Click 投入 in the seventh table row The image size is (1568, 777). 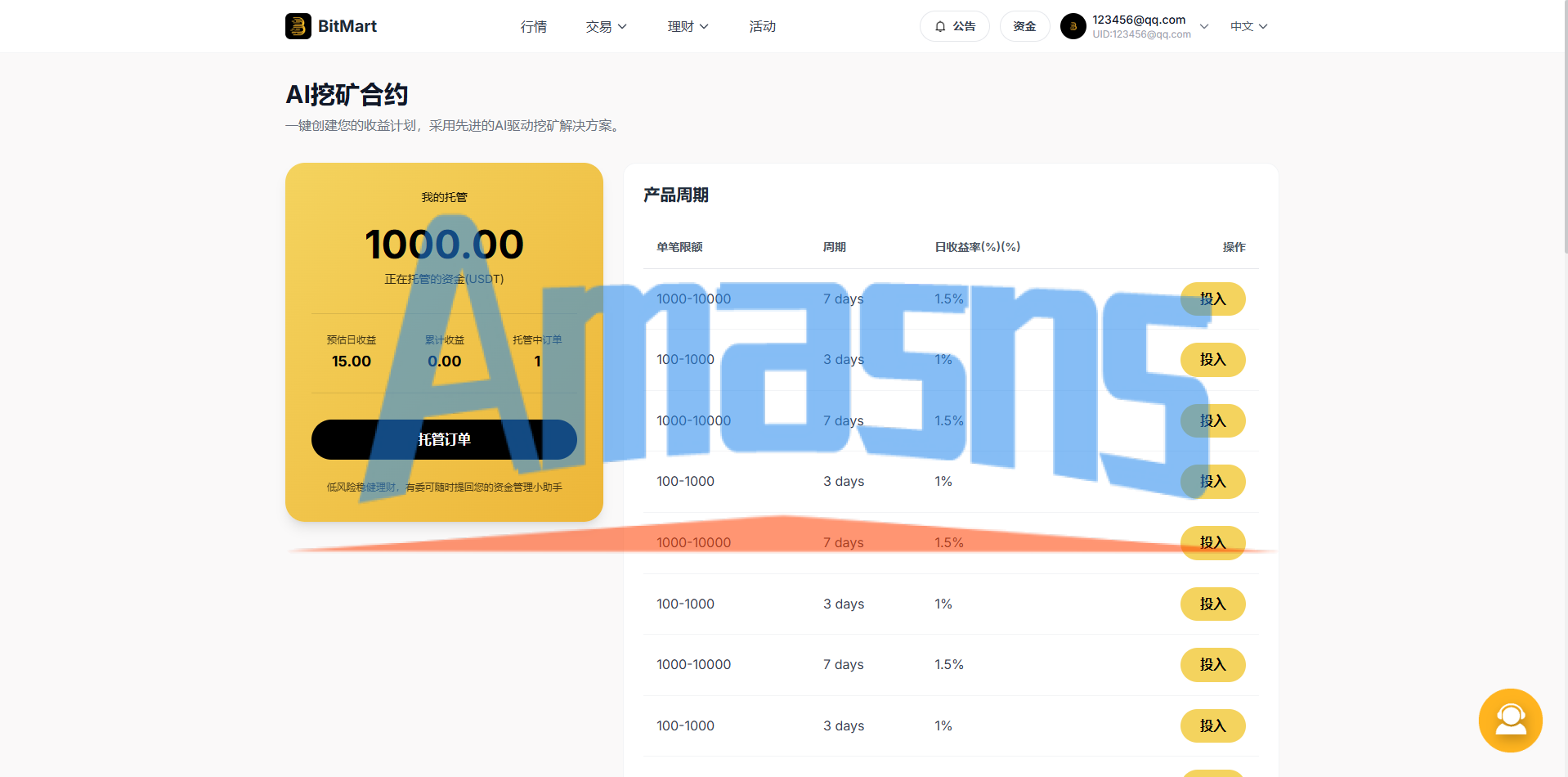1212,664
